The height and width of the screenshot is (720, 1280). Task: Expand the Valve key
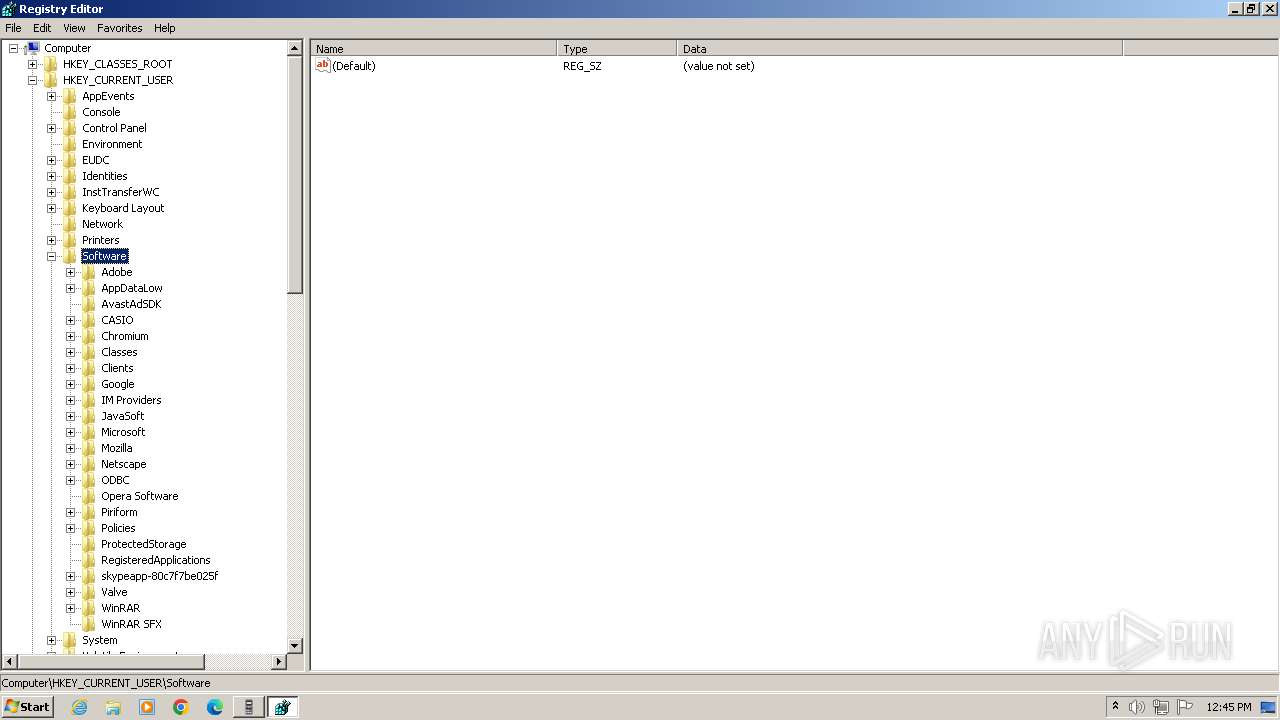click(70, 592)
